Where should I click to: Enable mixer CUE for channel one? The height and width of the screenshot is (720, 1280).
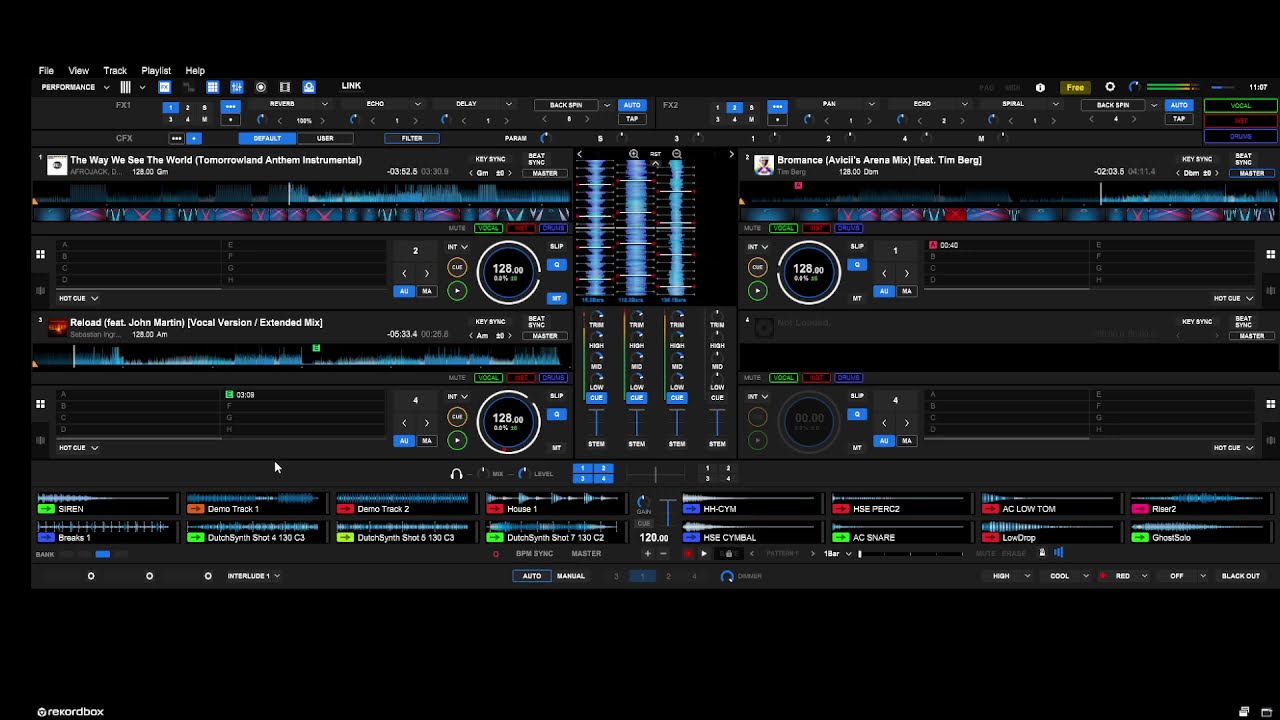596,398
